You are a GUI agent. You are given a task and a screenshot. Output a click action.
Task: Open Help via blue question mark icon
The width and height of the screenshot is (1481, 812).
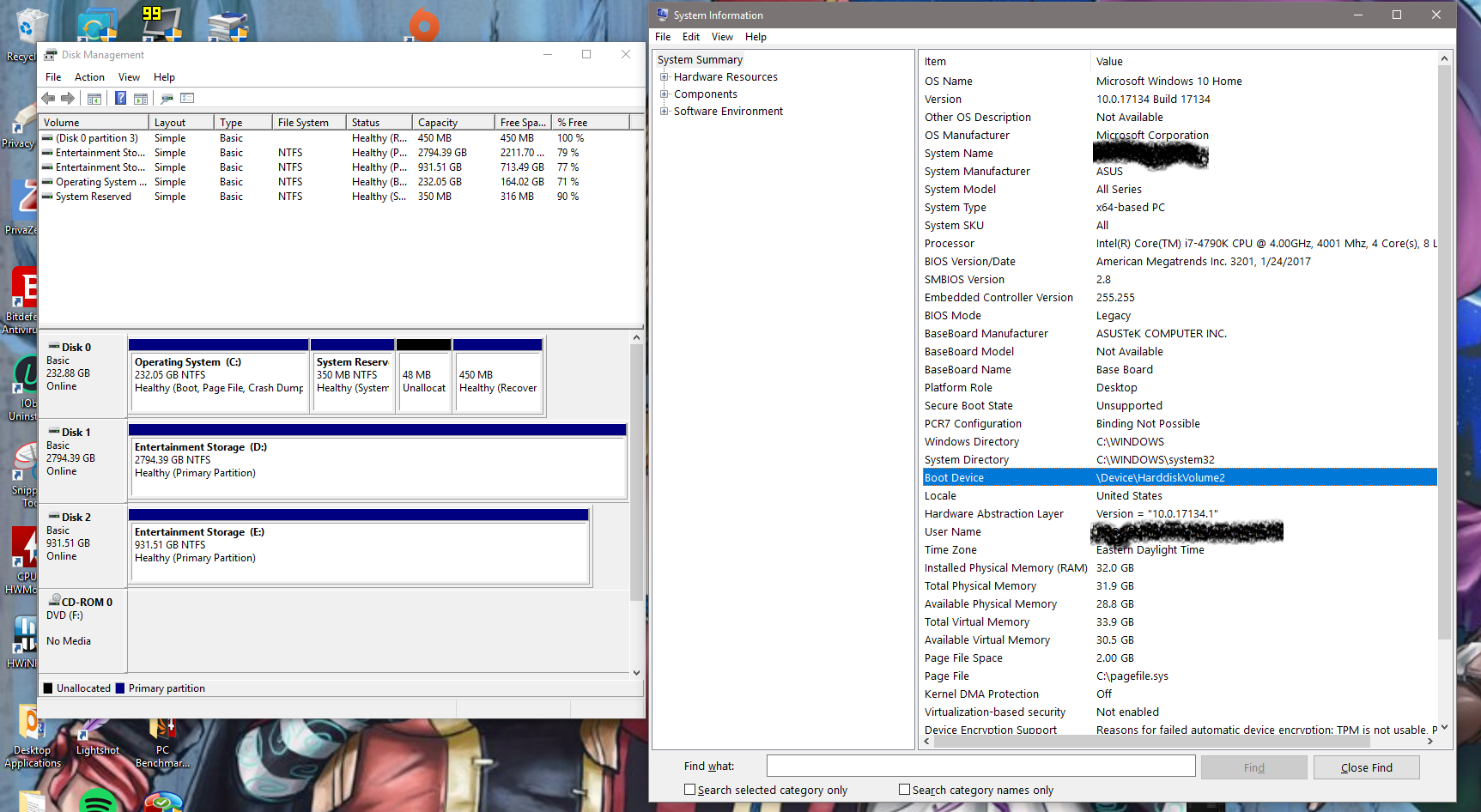tap(121, 99)
